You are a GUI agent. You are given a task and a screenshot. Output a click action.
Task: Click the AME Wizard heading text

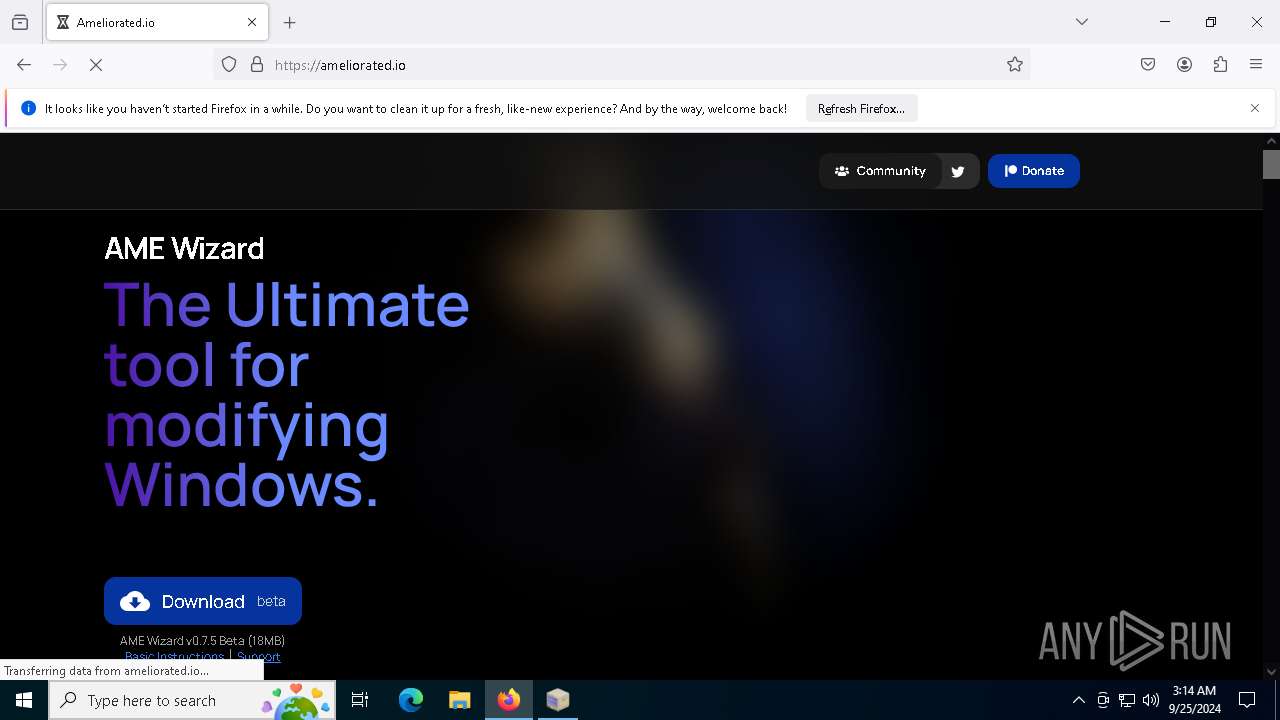click(x=184, y=248)
